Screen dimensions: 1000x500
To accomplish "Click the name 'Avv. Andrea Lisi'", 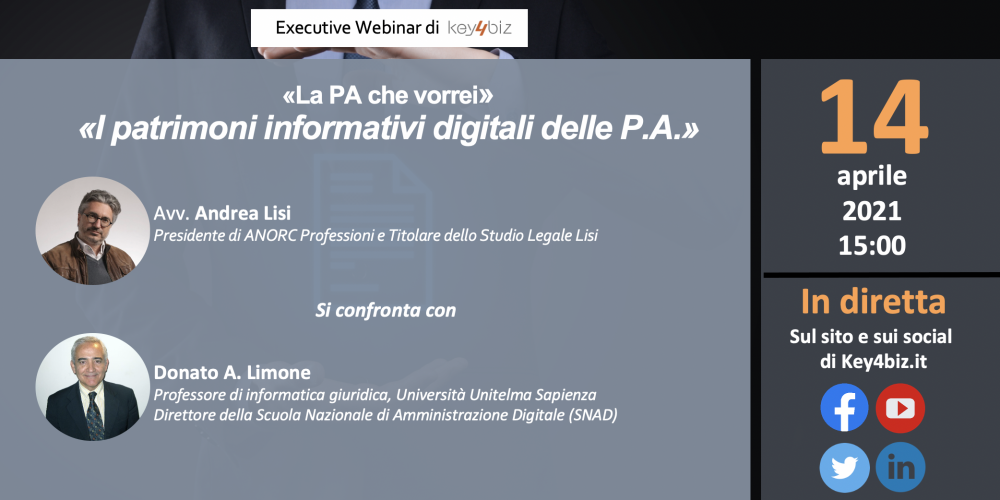I will coord(222,214).
